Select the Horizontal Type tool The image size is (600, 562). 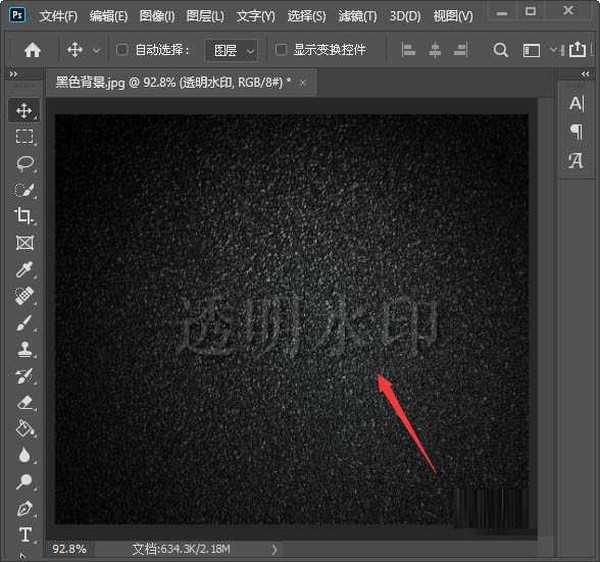(x=25, y=535)
